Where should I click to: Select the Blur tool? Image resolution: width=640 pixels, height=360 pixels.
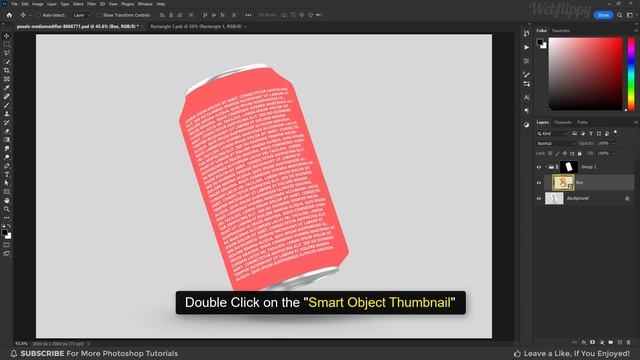7,149
